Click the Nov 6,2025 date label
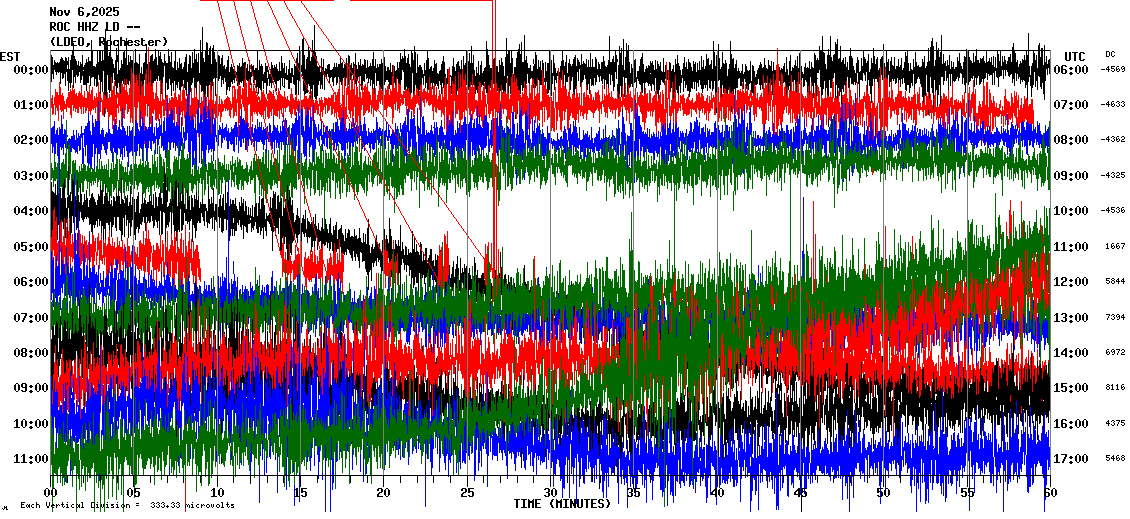Viewport: 1130px width, 519px height. pyautogui.click(x=84, y=12)
